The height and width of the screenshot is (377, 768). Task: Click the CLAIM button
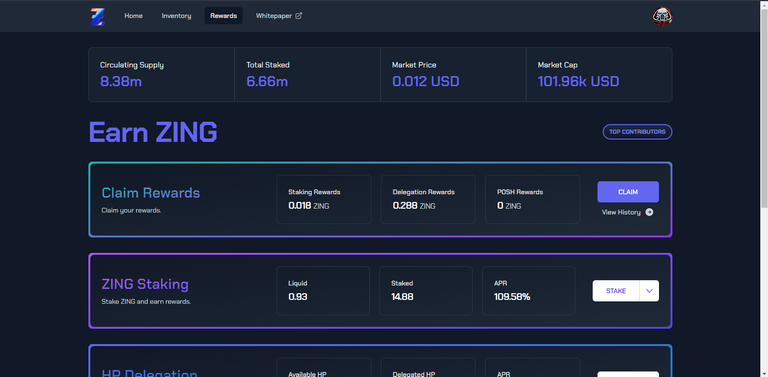point(628,192)
